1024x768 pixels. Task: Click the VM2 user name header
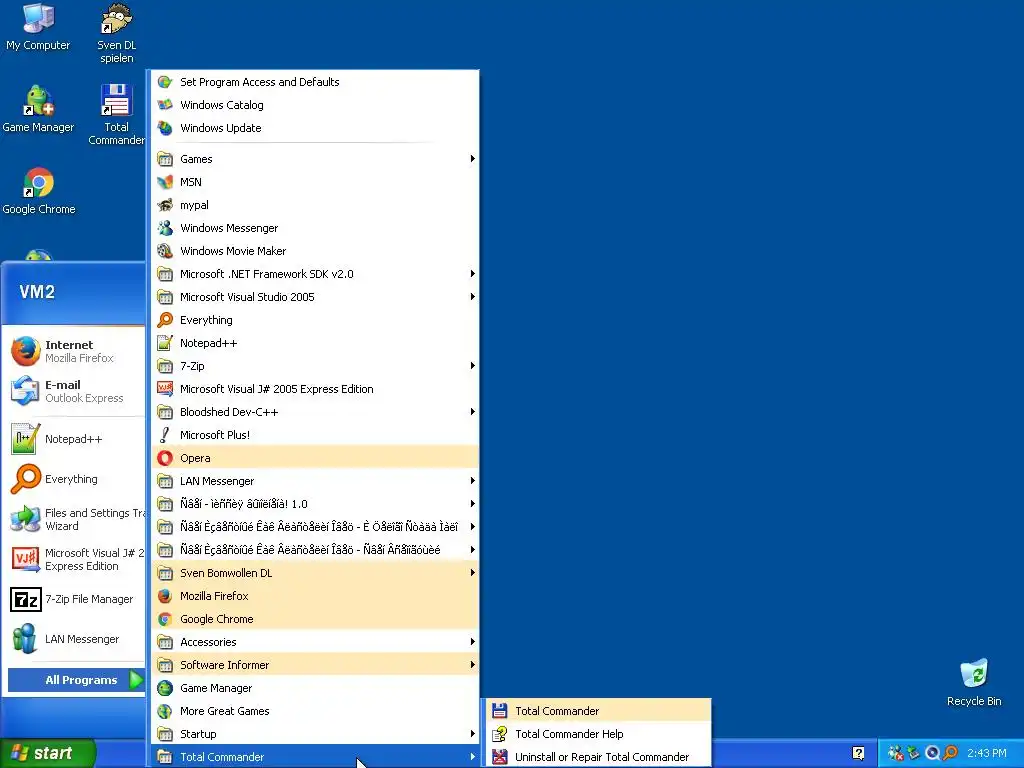click(37, 292)
